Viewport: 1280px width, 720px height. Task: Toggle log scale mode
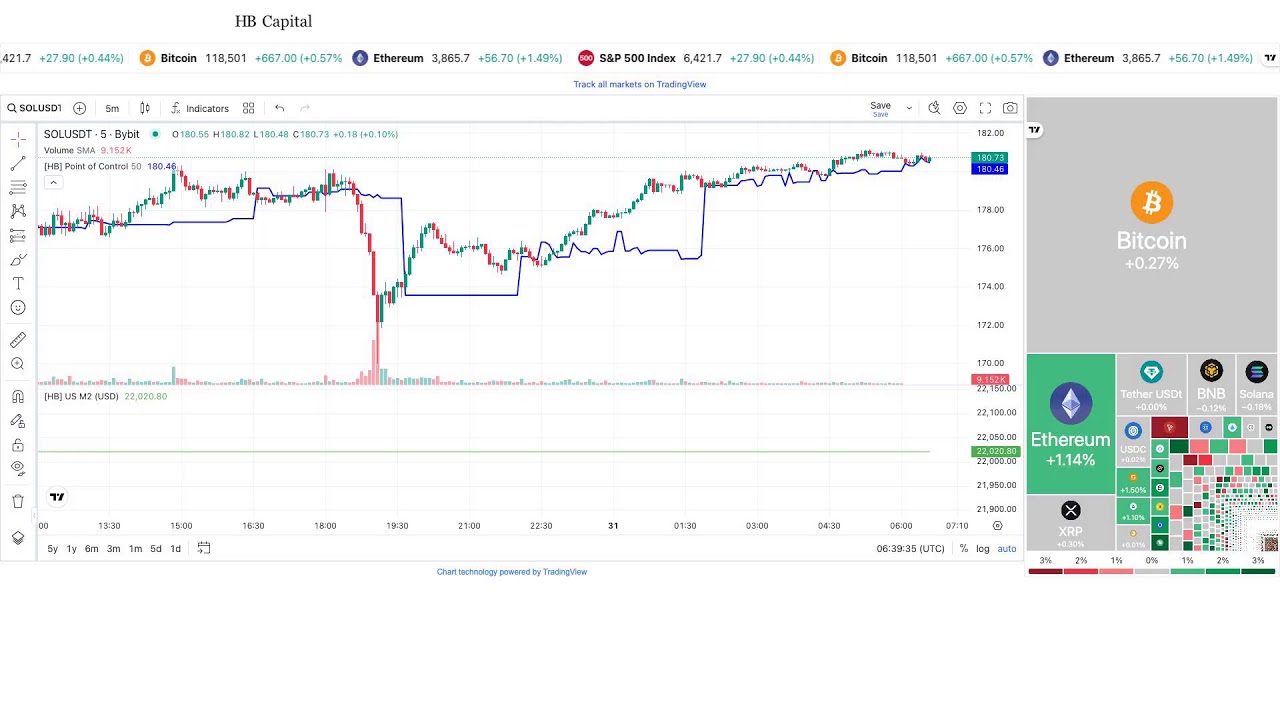point(983,549)
